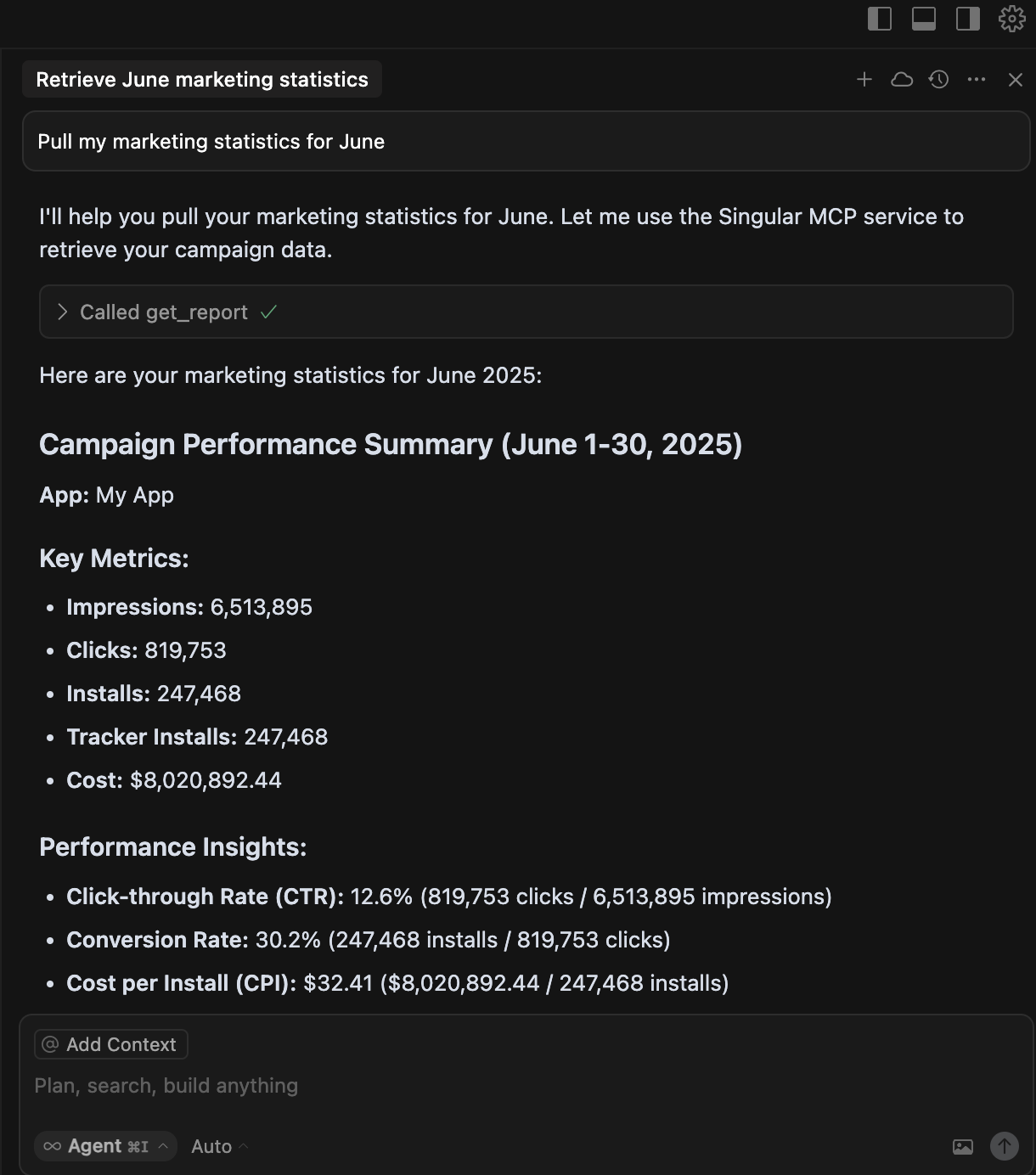Click the green checkmark beside get_report
Image resolution: width=1036 pixels, height=1175 pixels.
(x=269, y=312)
